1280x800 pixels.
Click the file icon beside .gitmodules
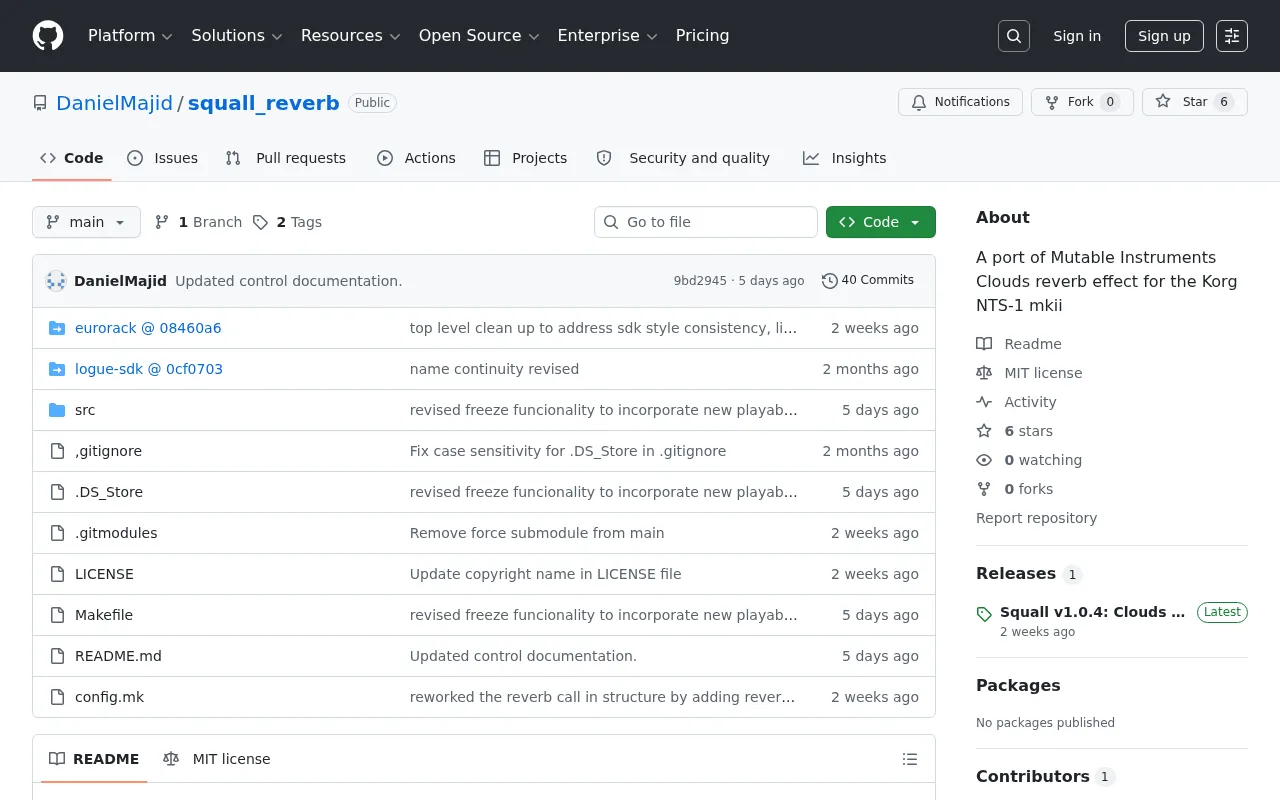57,533
